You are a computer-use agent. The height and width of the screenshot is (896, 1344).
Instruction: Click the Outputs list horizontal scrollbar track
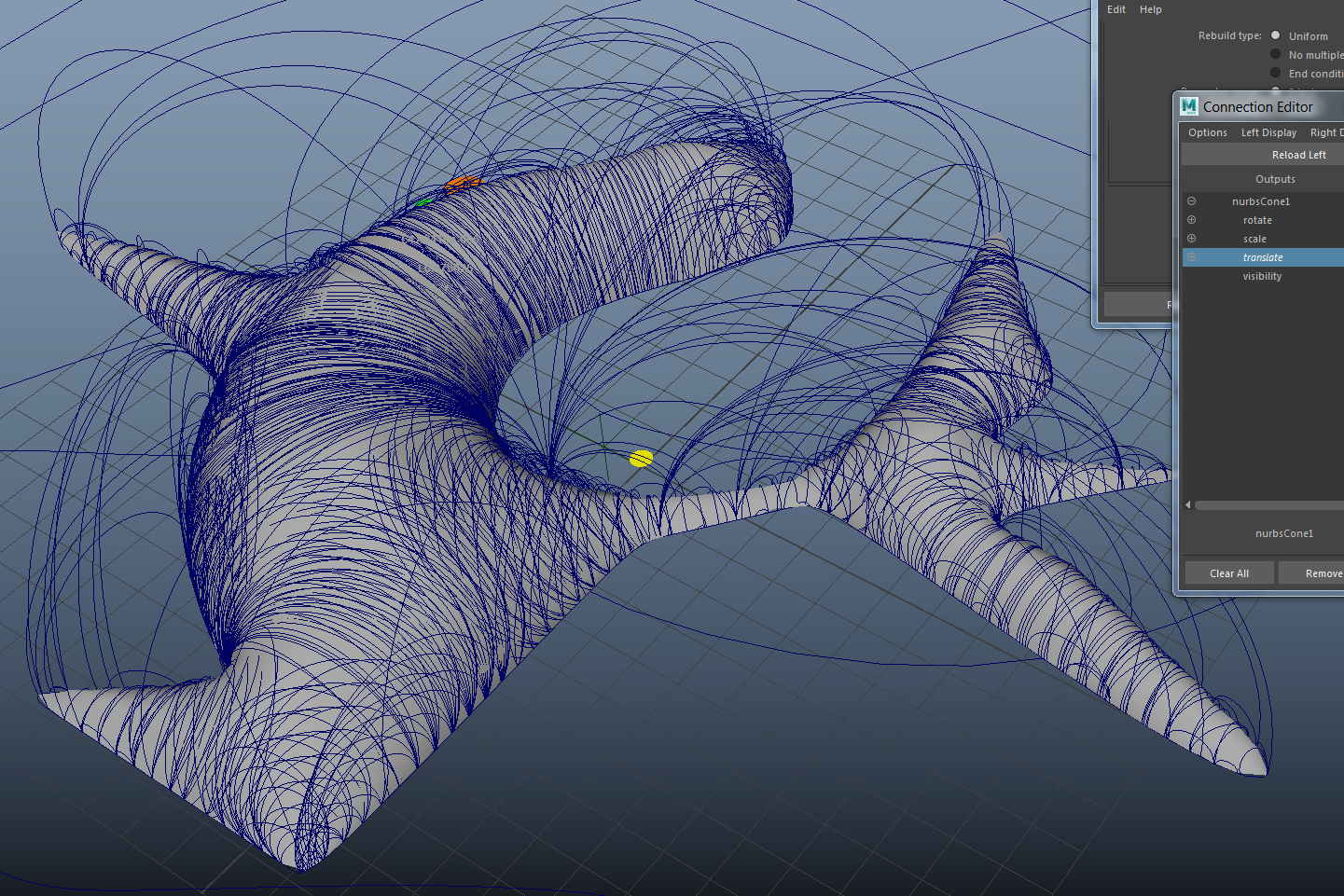tap(1269, 505)
